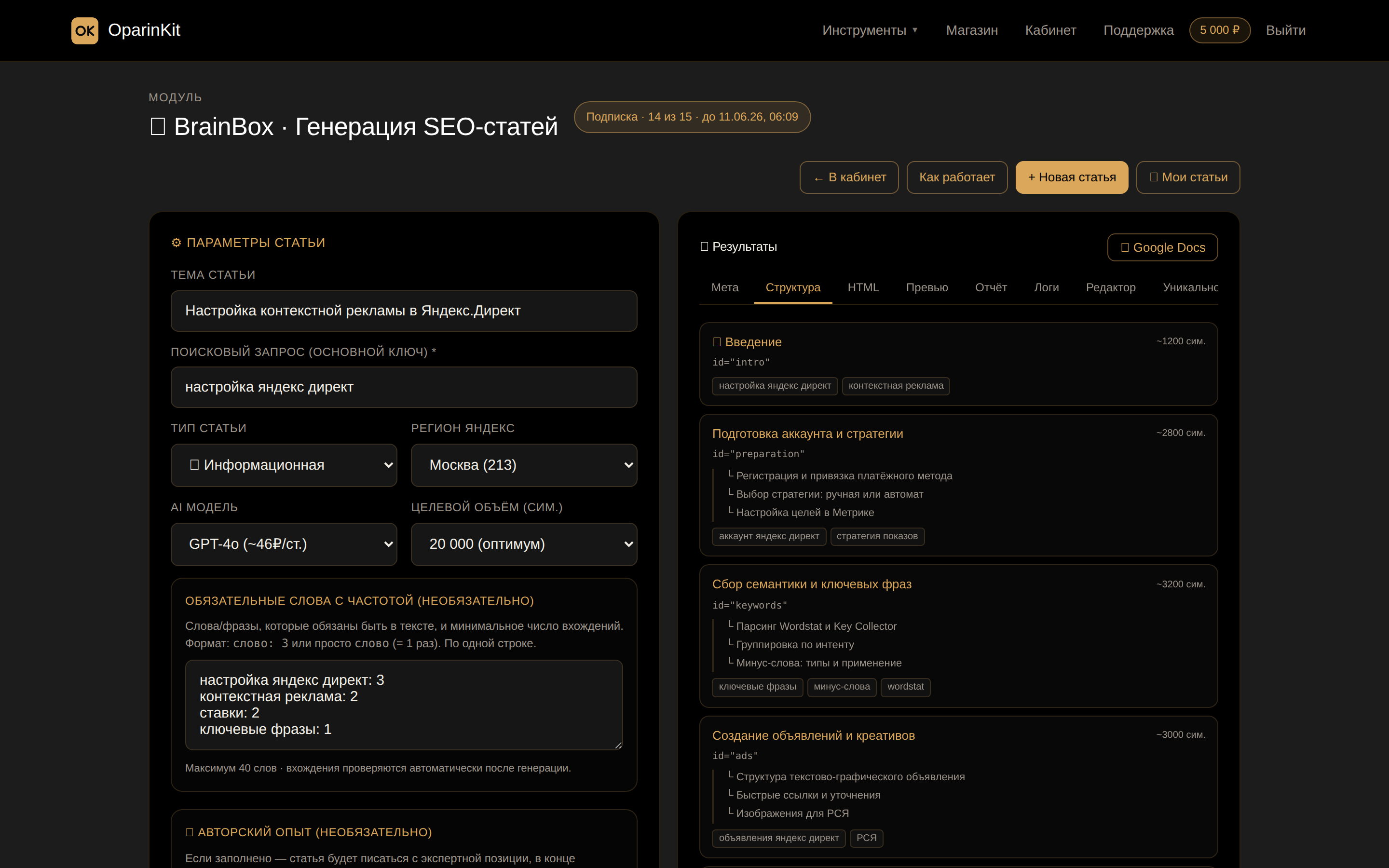The height and width of the screenshot is (868, 1389).
Task: Start a Новая статья
Action: tap(1072, 177)
